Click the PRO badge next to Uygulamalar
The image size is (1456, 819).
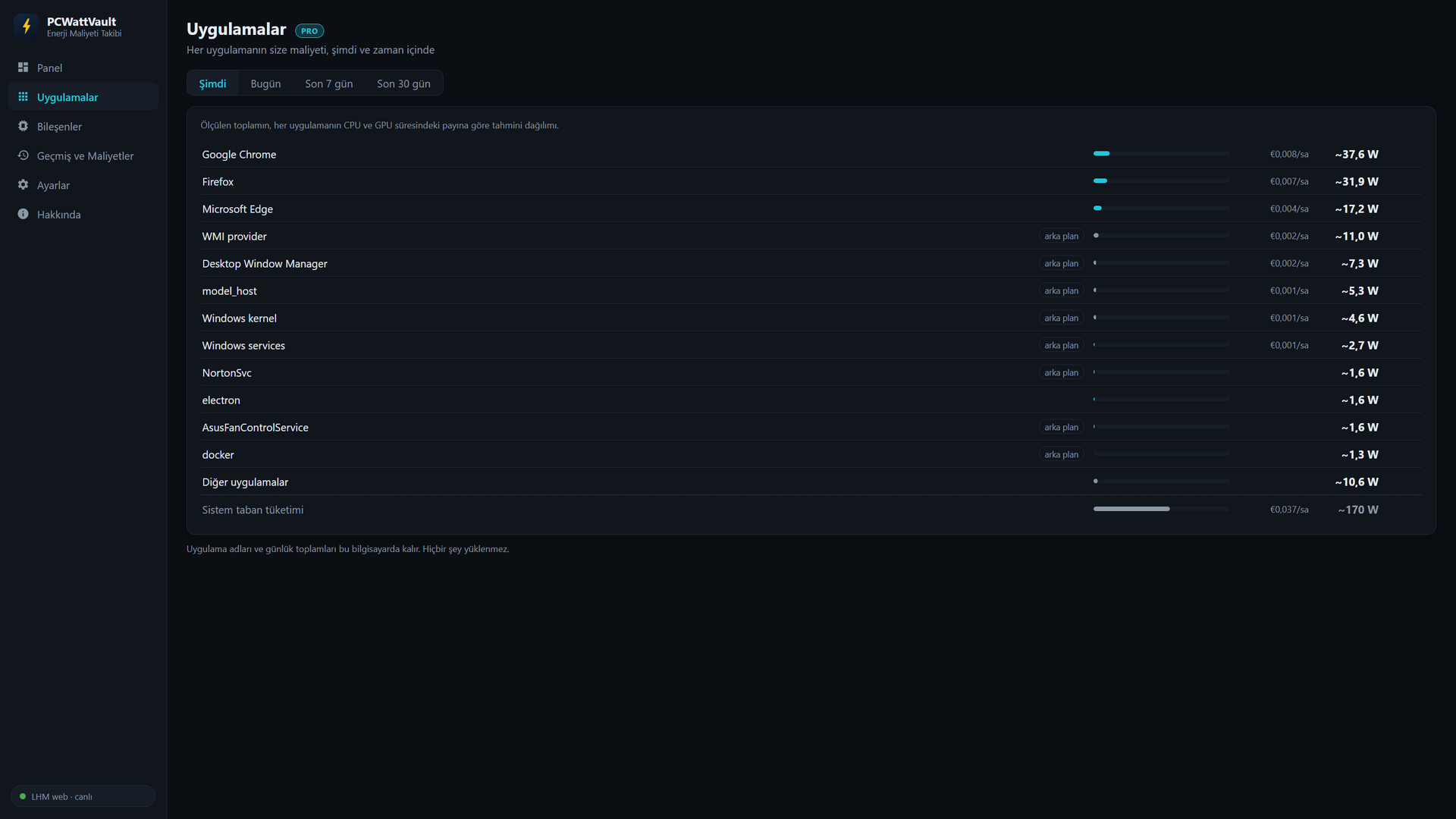(x=309, y=31)
